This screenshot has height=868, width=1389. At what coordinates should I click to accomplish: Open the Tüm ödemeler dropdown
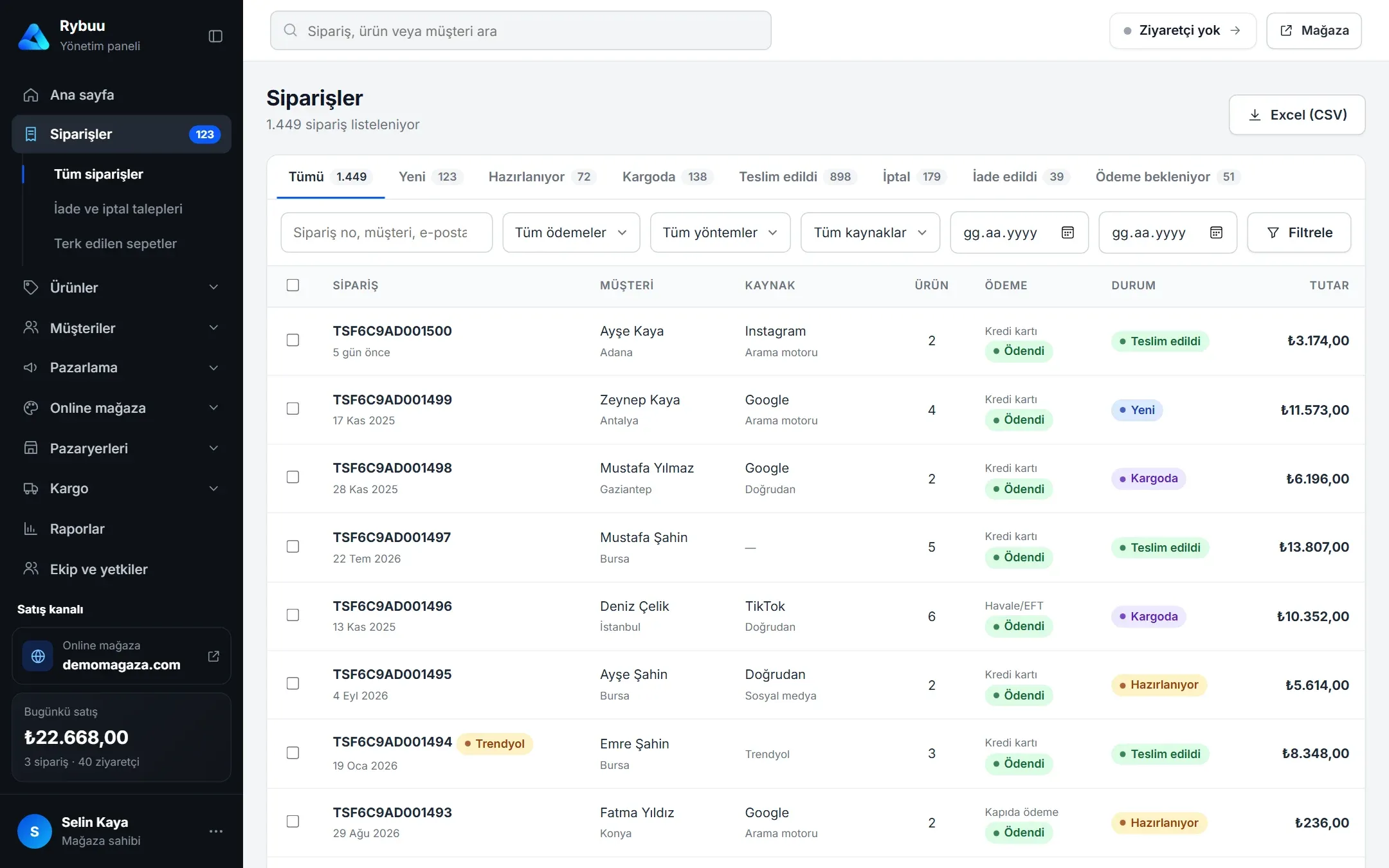click(571, 232)
